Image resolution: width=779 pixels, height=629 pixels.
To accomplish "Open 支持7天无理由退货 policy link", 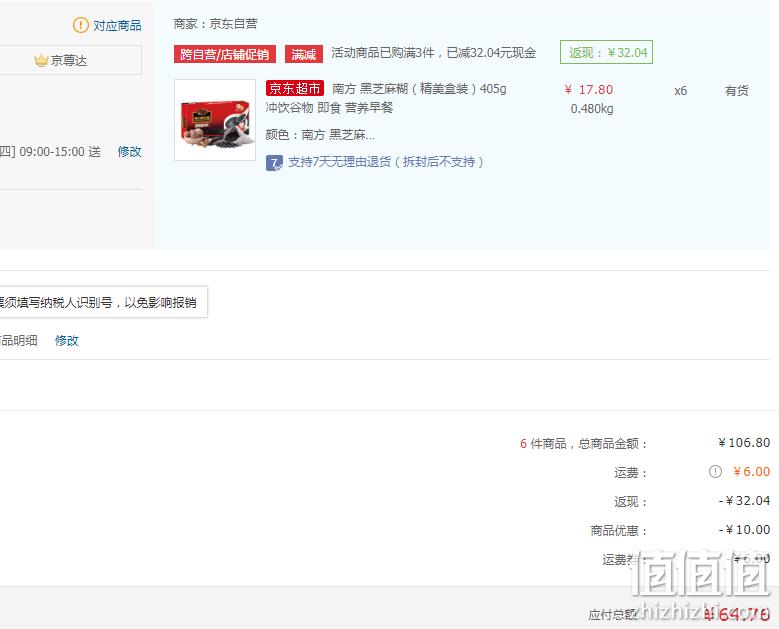I will pyautogui.click(x=386, y=162).
